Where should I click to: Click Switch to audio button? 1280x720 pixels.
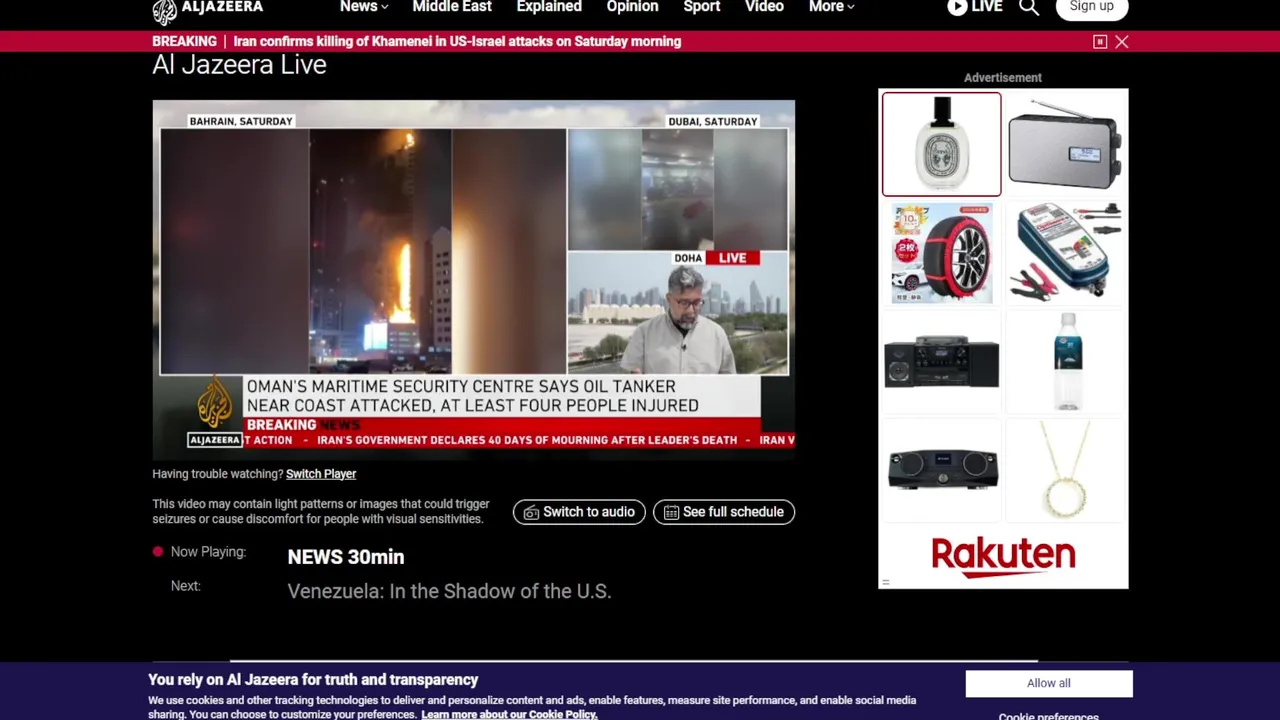click(x=579, y=512)
